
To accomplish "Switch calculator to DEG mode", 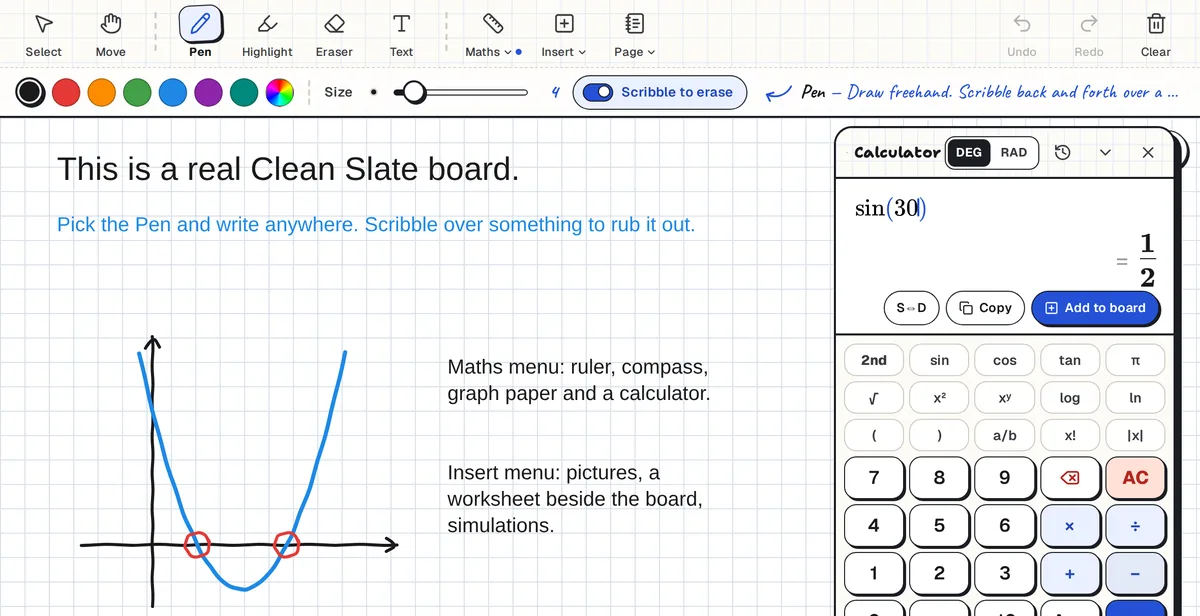I will (x=968, y=152).
